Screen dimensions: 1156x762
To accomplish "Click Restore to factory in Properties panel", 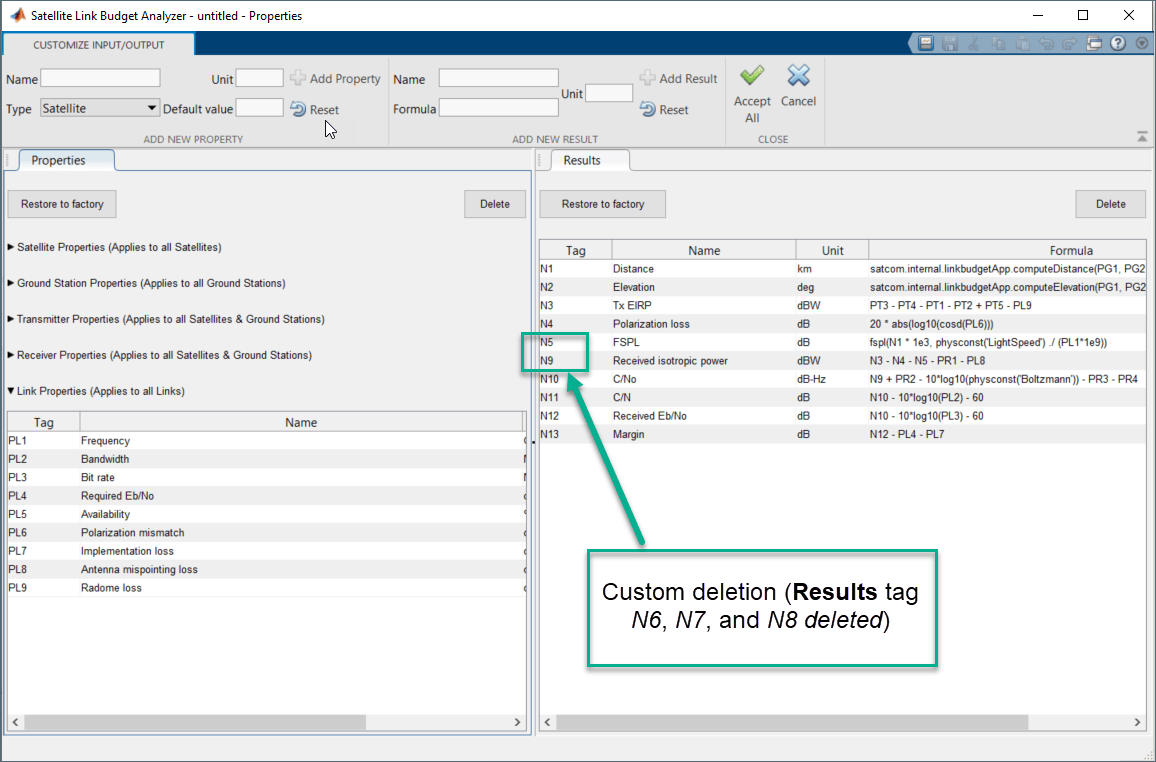I will tap(62, 204).
